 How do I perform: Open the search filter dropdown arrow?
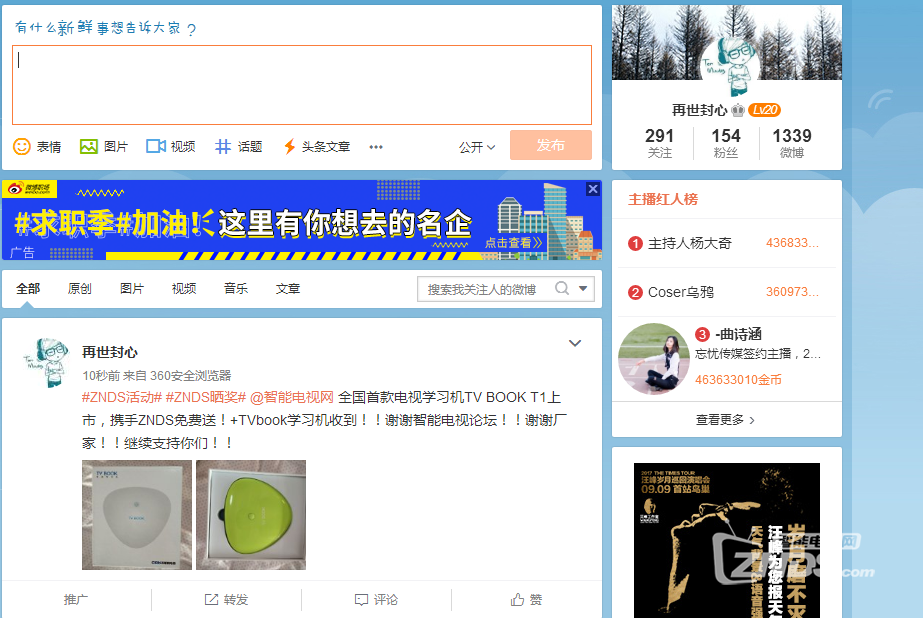pos(584,289)
